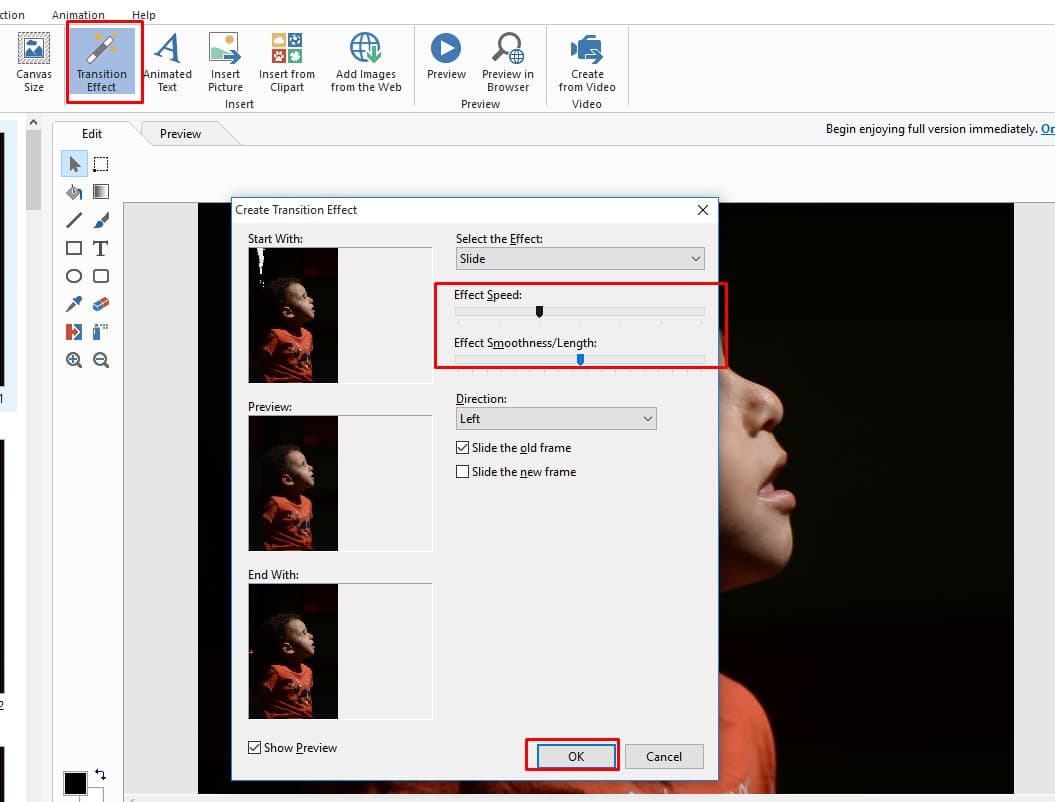Open the Animation menu
The height and width of the screenshot is (802, 1055).
78,15
